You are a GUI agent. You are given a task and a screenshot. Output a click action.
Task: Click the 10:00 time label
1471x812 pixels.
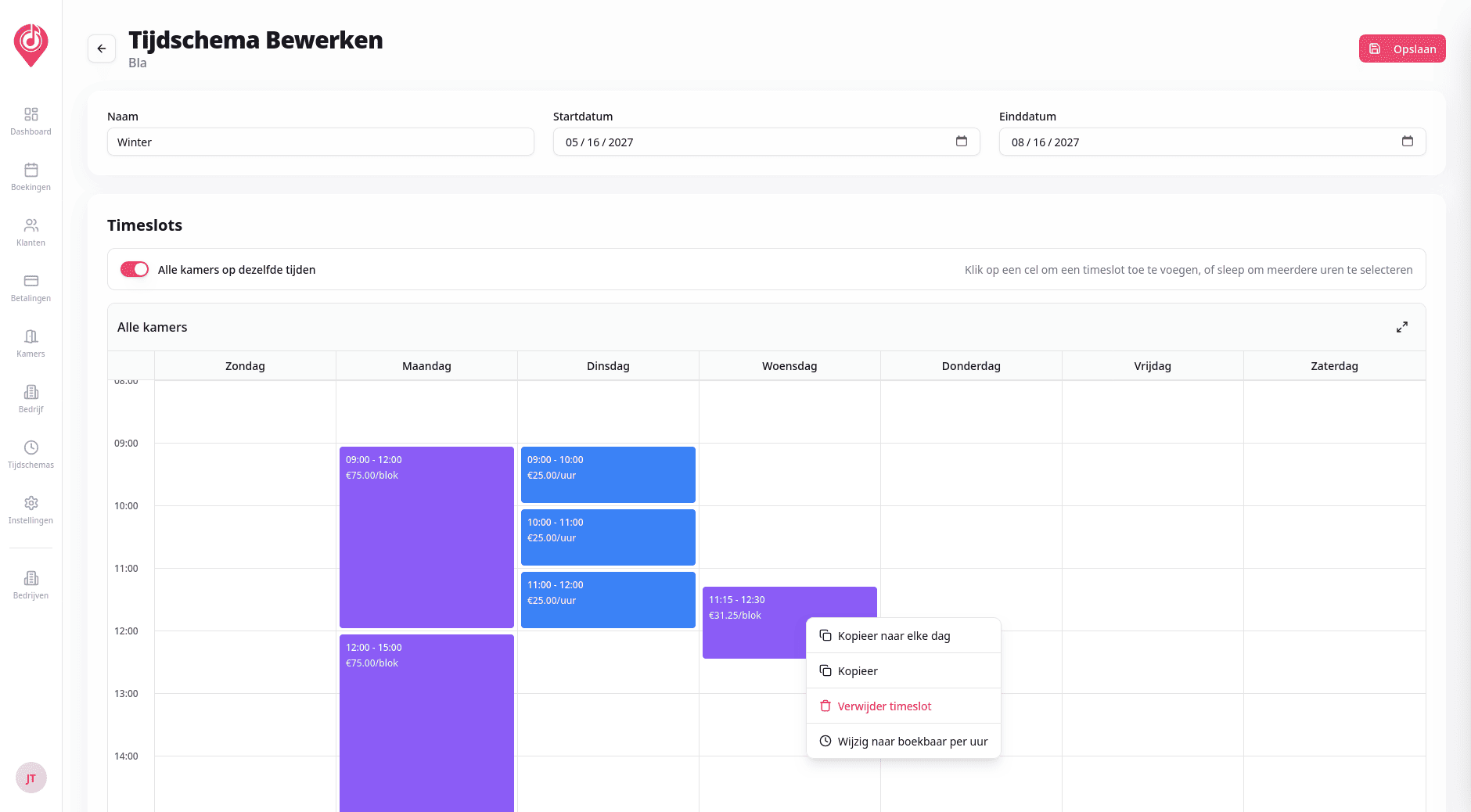tap(126, 505)
